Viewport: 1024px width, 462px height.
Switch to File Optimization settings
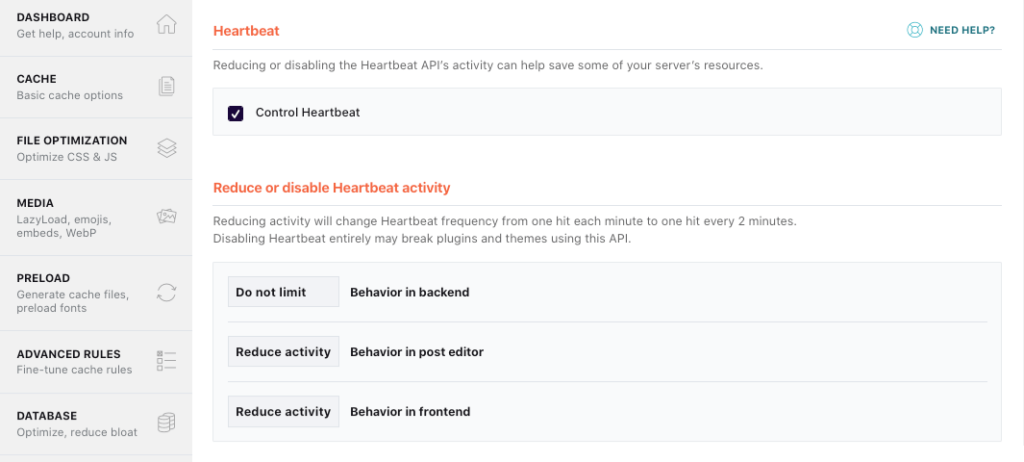(x=72, y=148)
